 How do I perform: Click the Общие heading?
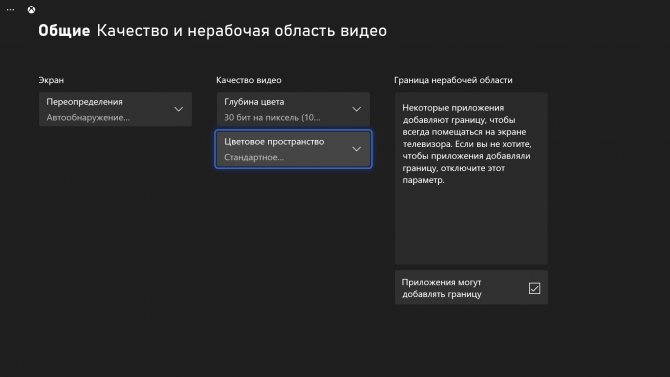(64, 31)
